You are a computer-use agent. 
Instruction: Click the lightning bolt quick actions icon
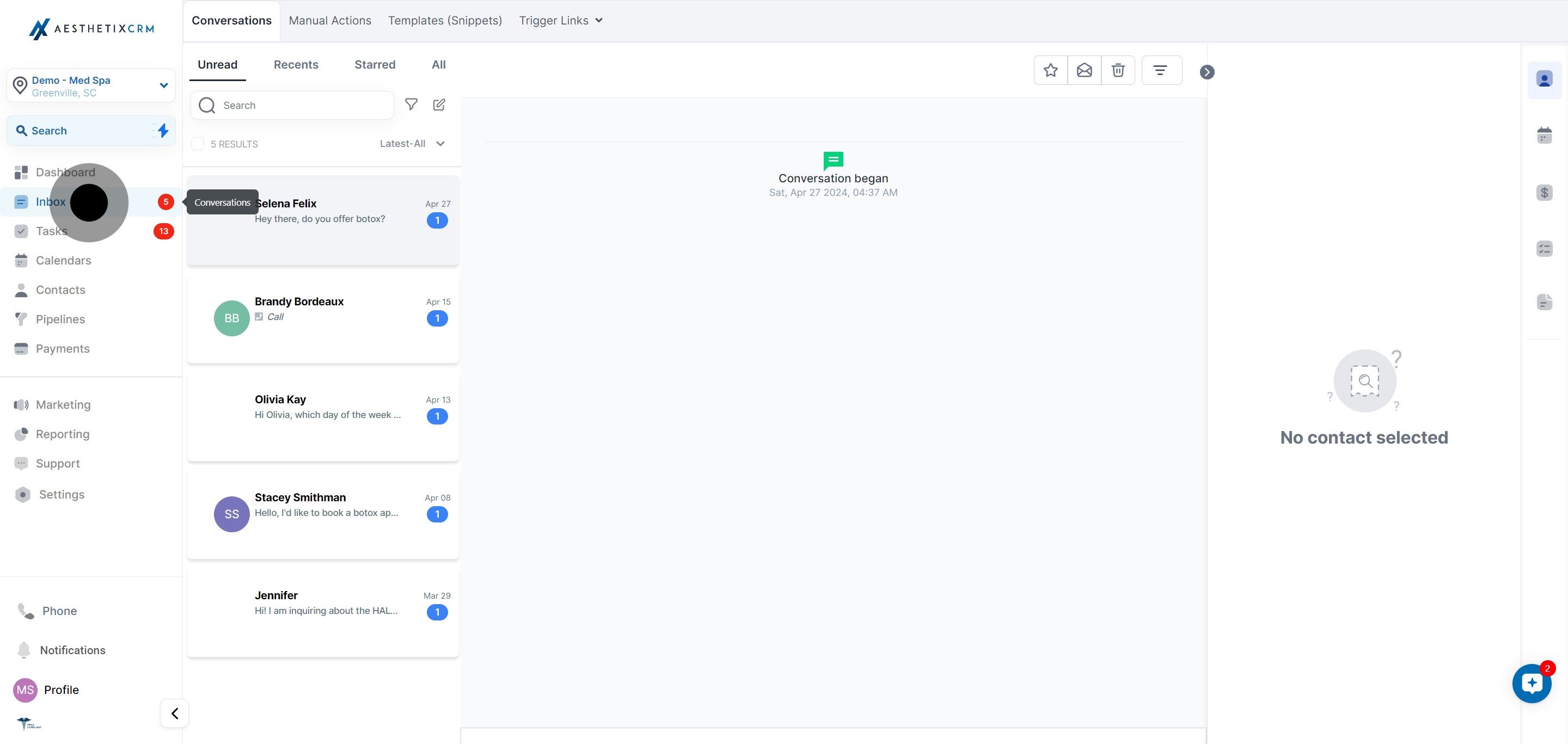click(x=163, y=130)
